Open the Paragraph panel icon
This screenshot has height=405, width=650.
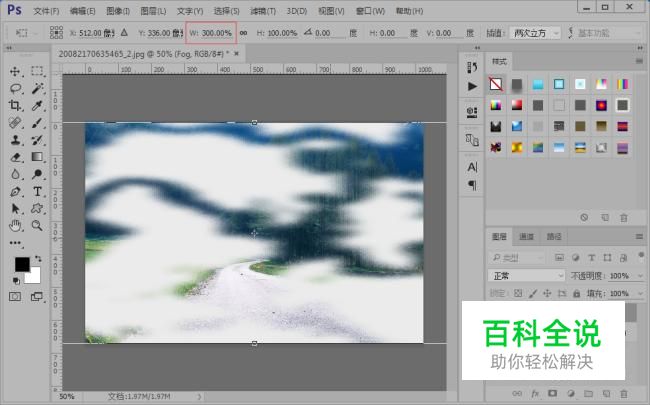pos(472,185)
